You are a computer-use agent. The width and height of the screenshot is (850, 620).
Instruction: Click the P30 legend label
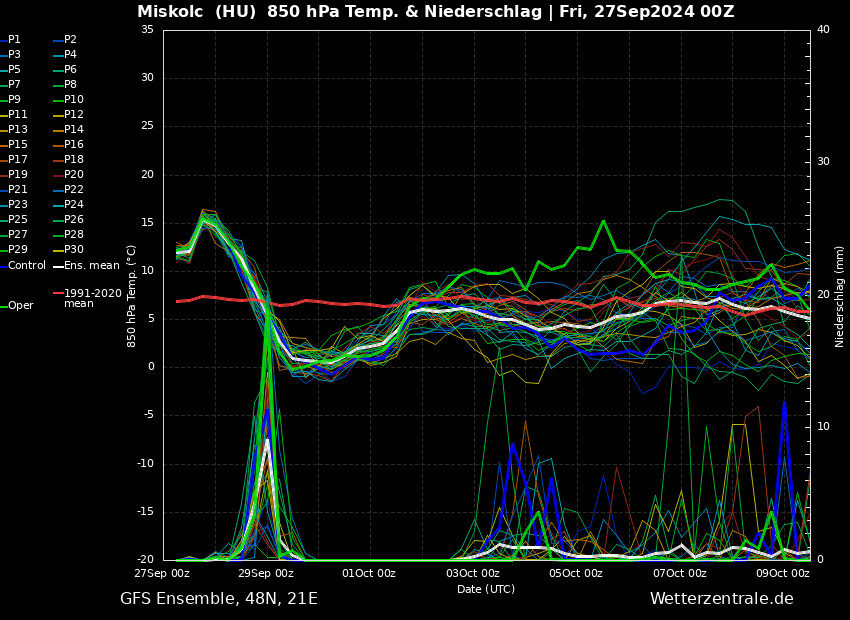(73, 250)
